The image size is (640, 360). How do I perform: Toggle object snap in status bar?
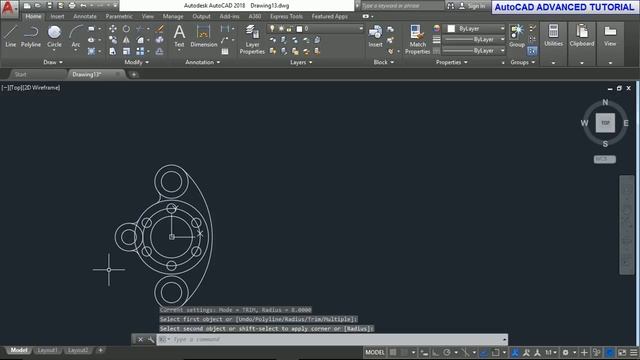496,352
